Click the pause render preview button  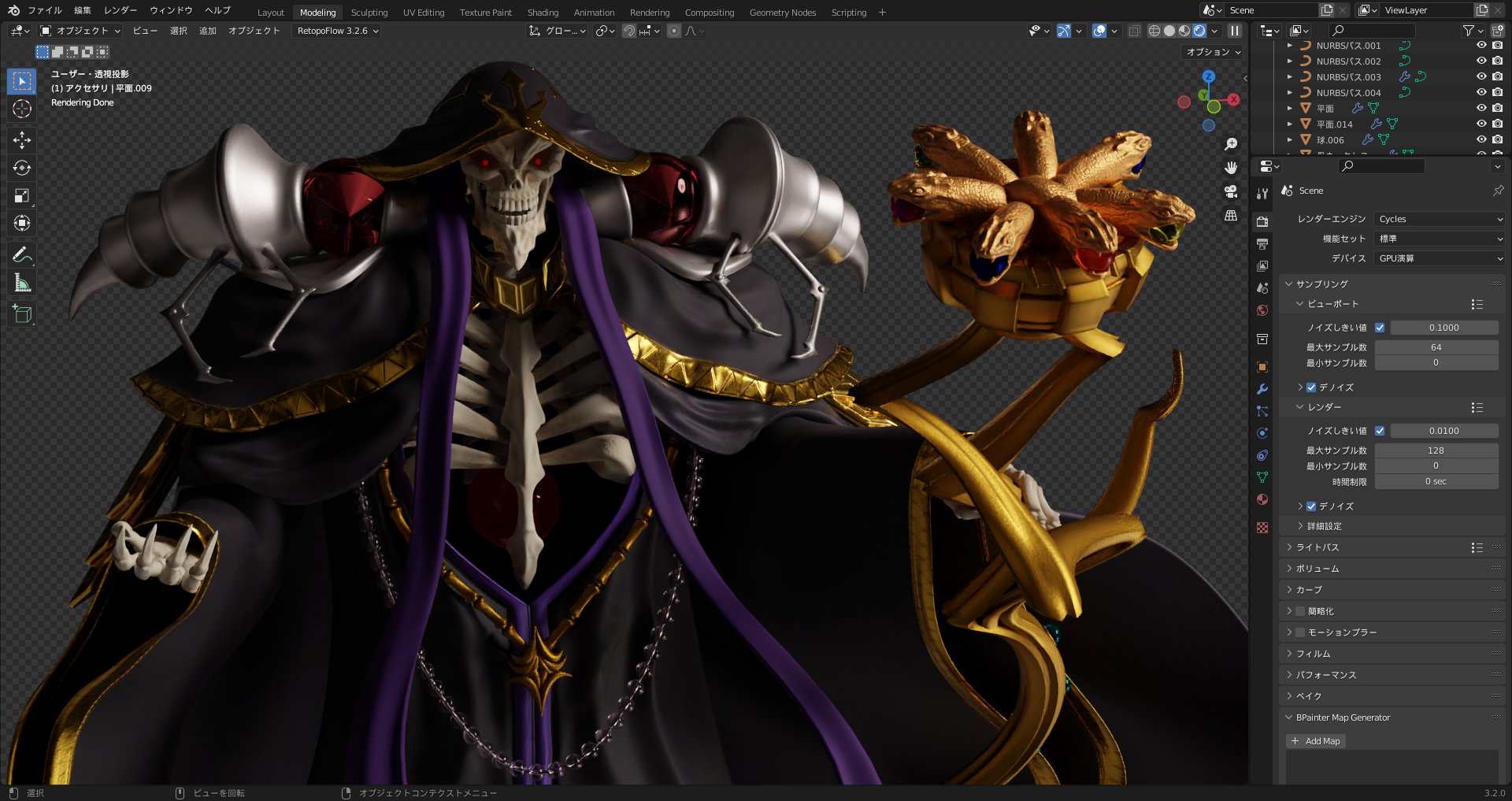click(1235, 31)
